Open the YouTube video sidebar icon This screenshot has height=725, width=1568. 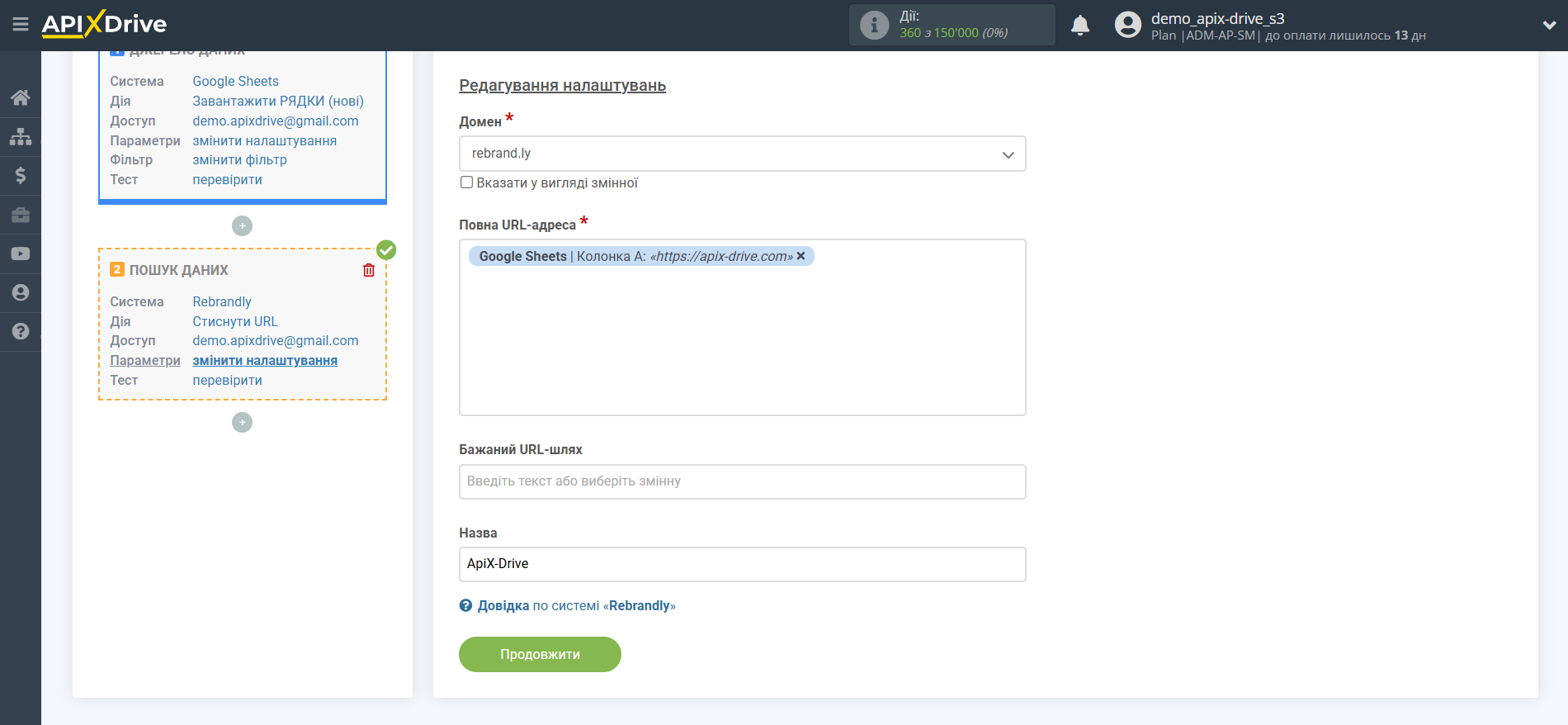click(x=21, y=254)
